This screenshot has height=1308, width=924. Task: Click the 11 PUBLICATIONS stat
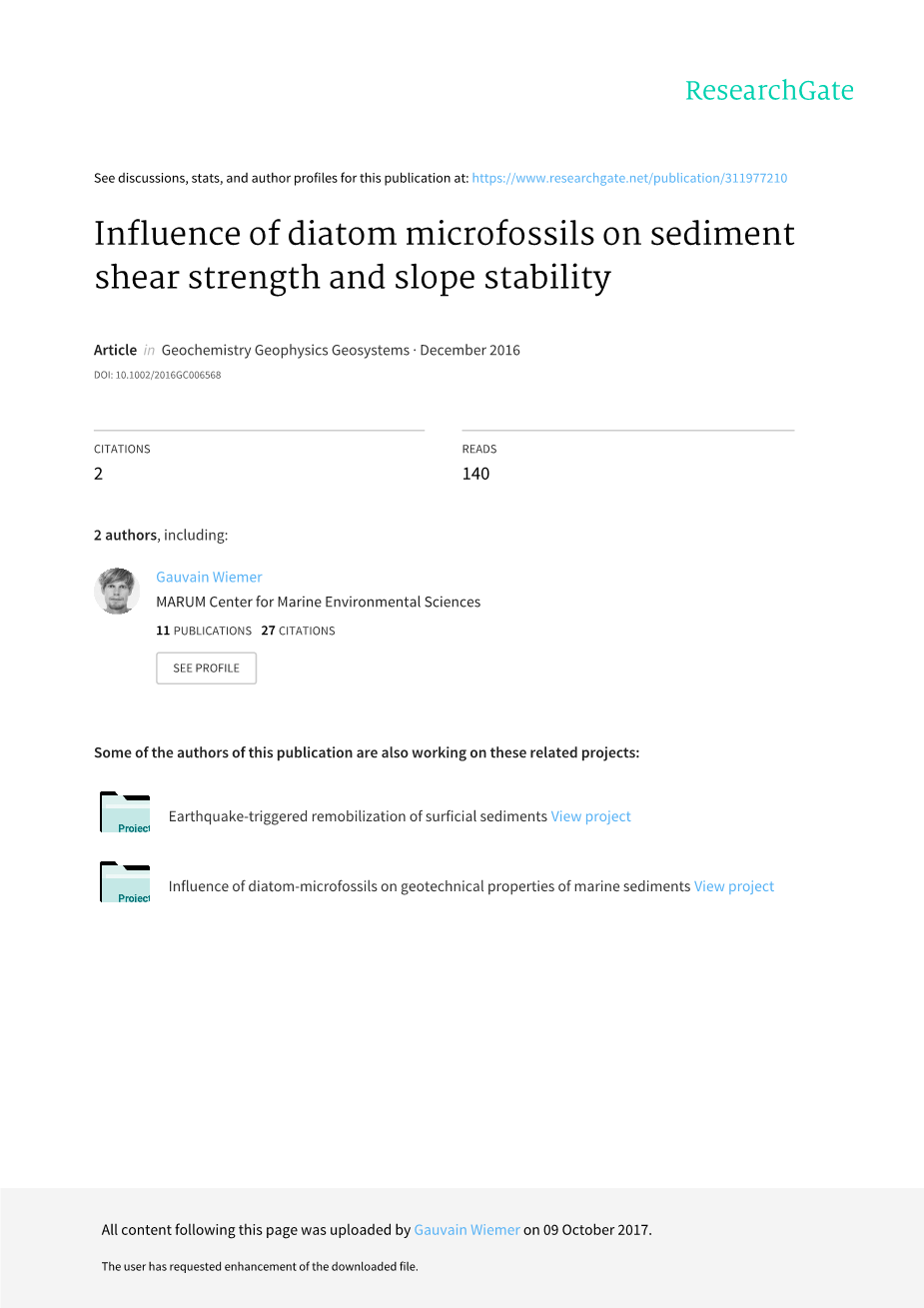point(204,631)
